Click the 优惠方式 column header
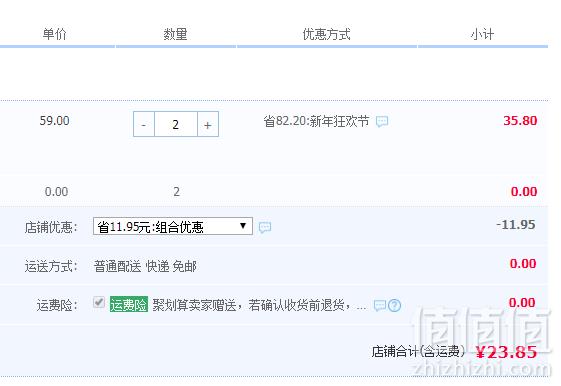 326,34
